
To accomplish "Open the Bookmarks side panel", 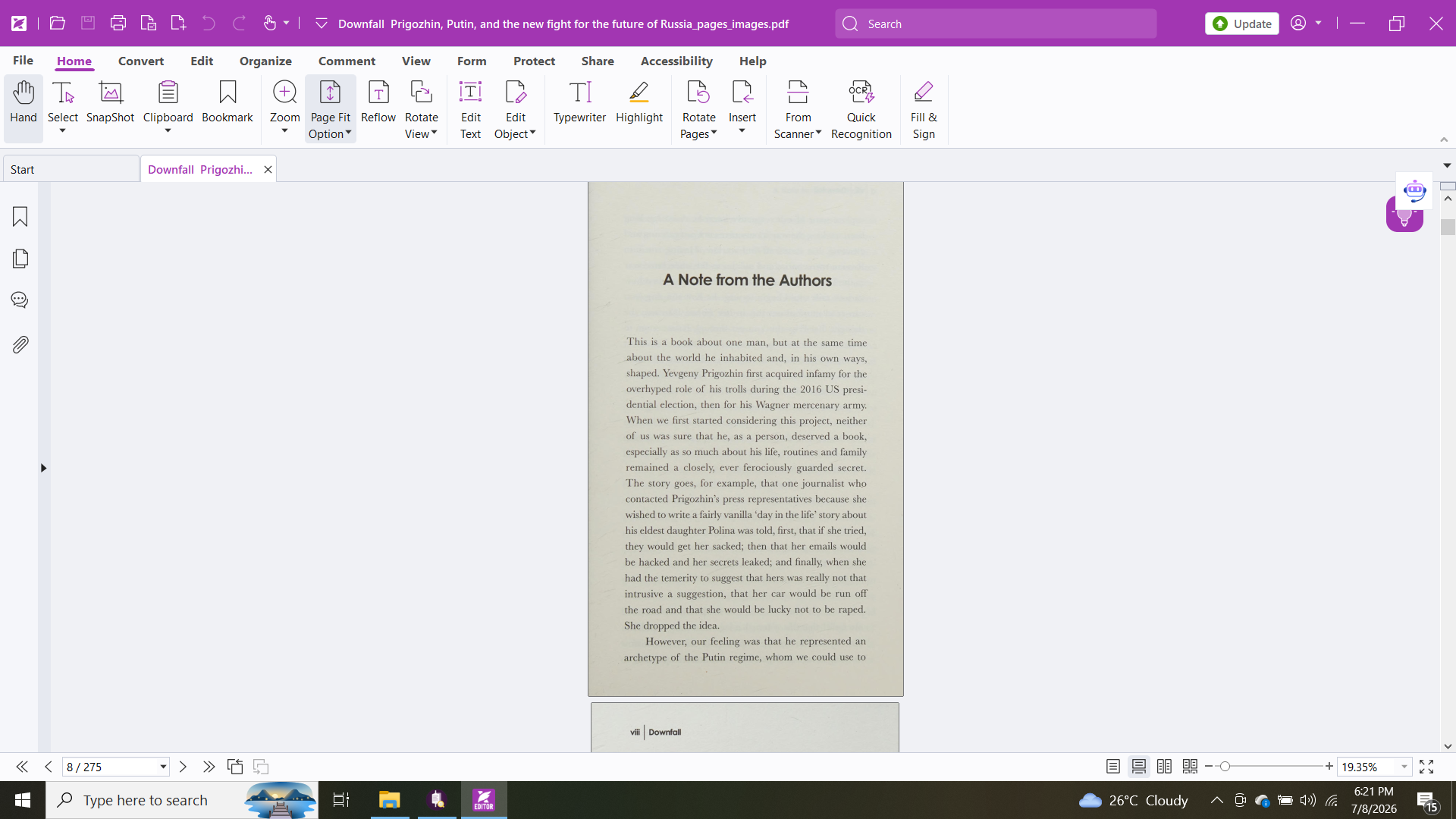I will coord(20,217).
